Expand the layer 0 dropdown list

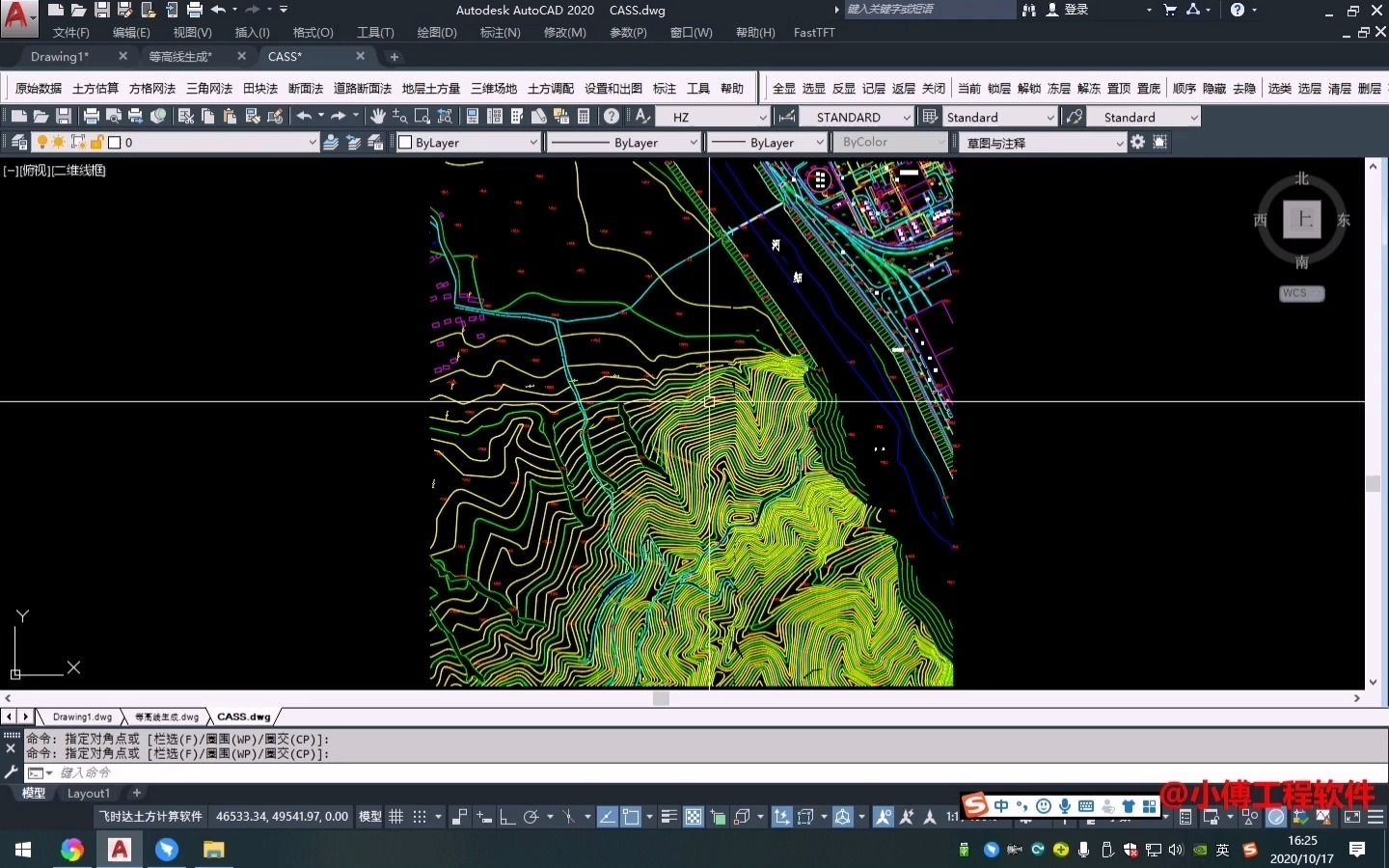point(312,143)
